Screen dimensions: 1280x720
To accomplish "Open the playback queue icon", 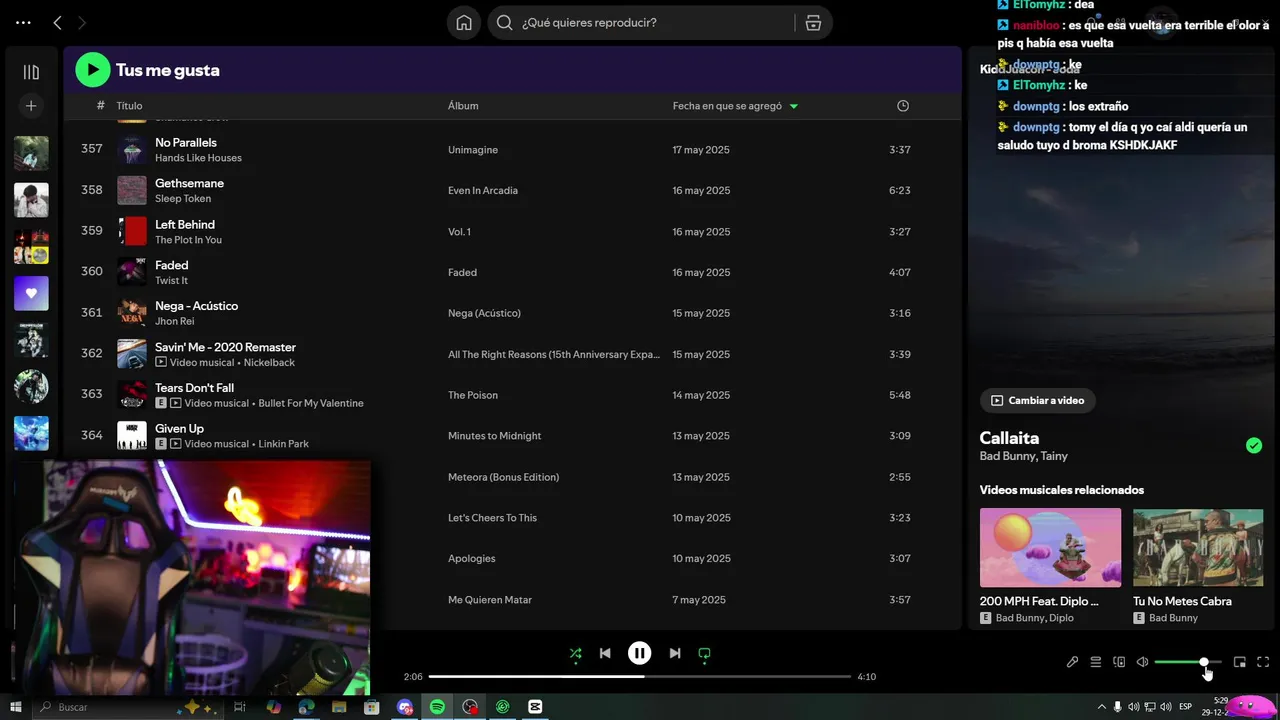I will [1096, 662].
